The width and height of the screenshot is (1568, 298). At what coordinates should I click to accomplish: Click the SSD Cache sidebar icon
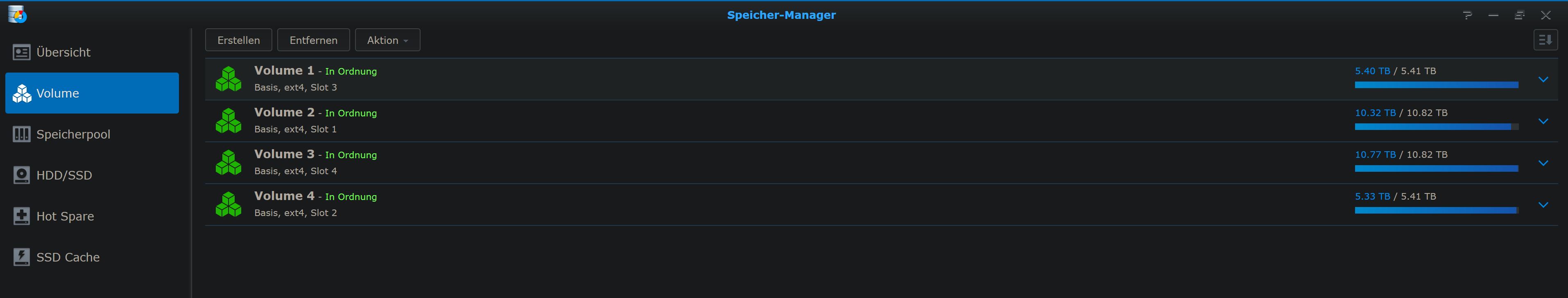pyautogui.click(x=21, y=257)
